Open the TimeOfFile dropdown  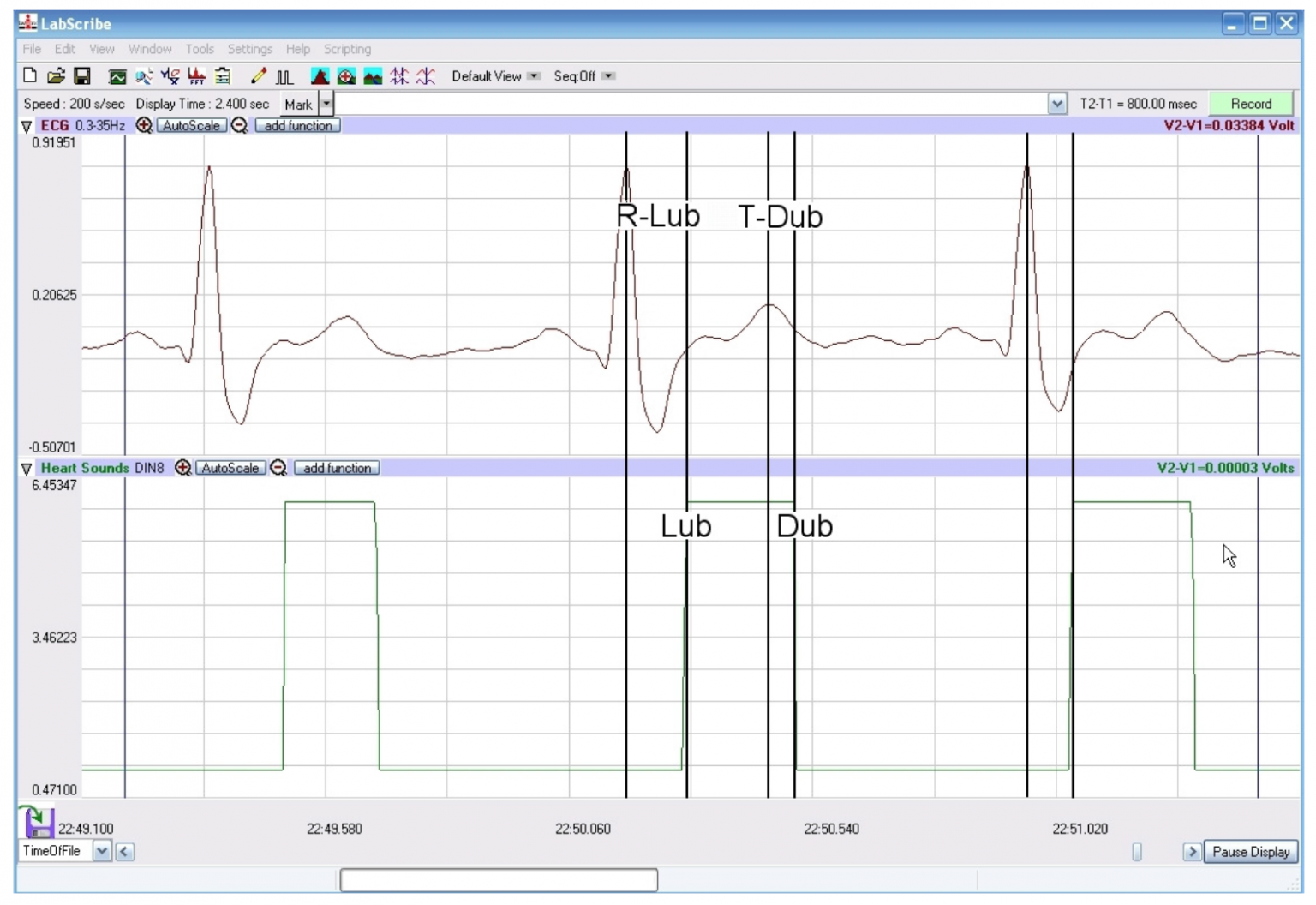tap(102, 852)
